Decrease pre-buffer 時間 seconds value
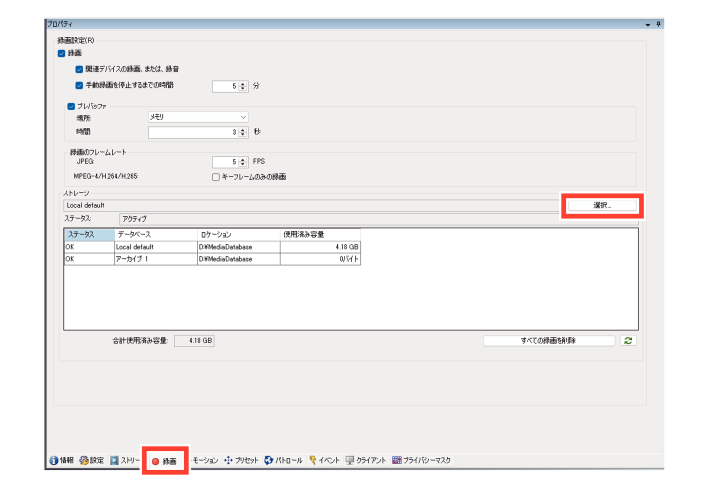Image resolution: width=708 pixels, height=487 pixels. click(x=243, y=135)
